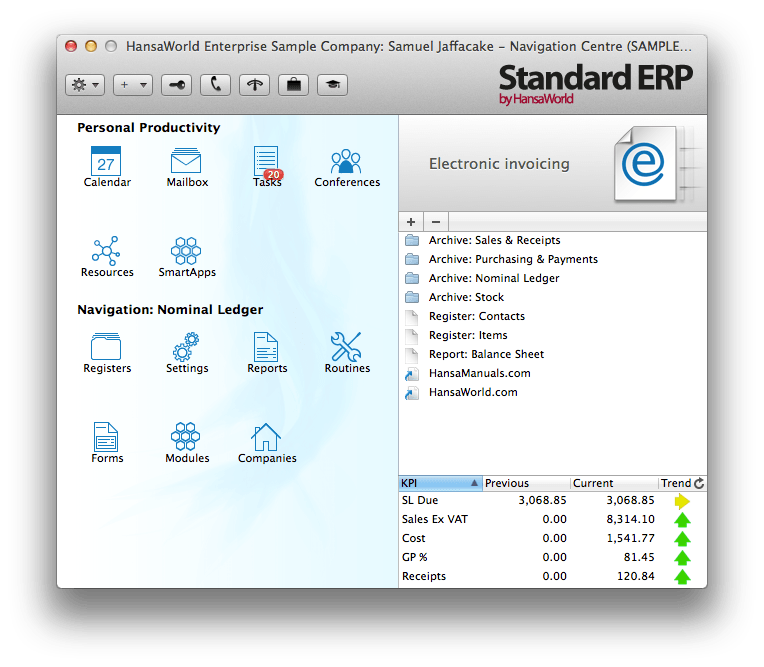Open Archive: Nominal Ledger folder

[553, 278]
